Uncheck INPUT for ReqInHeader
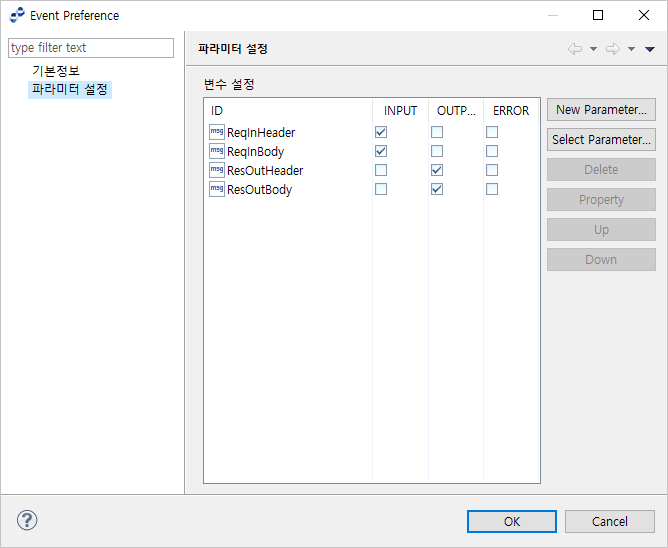 (x=381, y=132)
